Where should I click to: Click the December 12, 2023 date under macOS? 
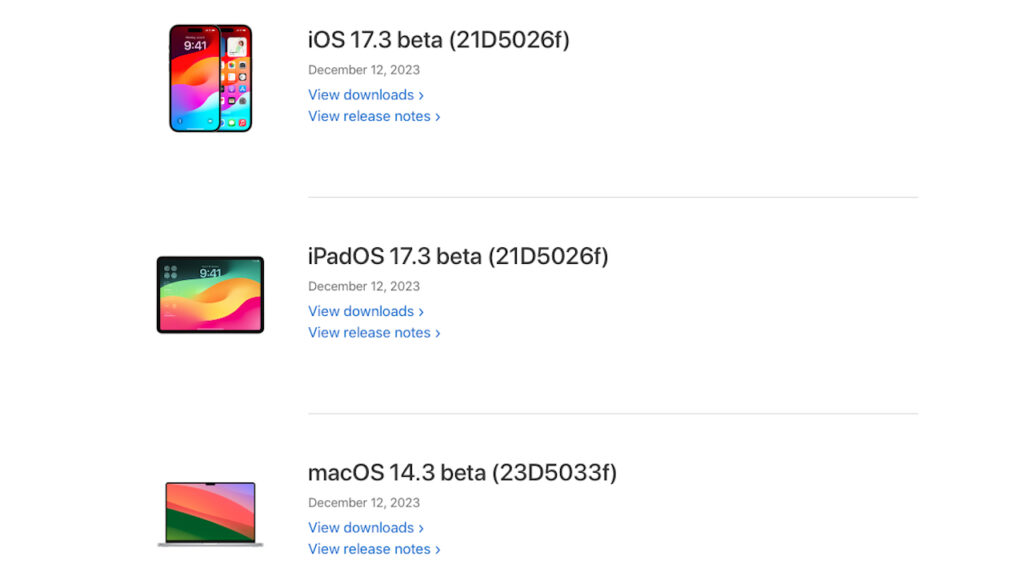(x=363, y=502)
